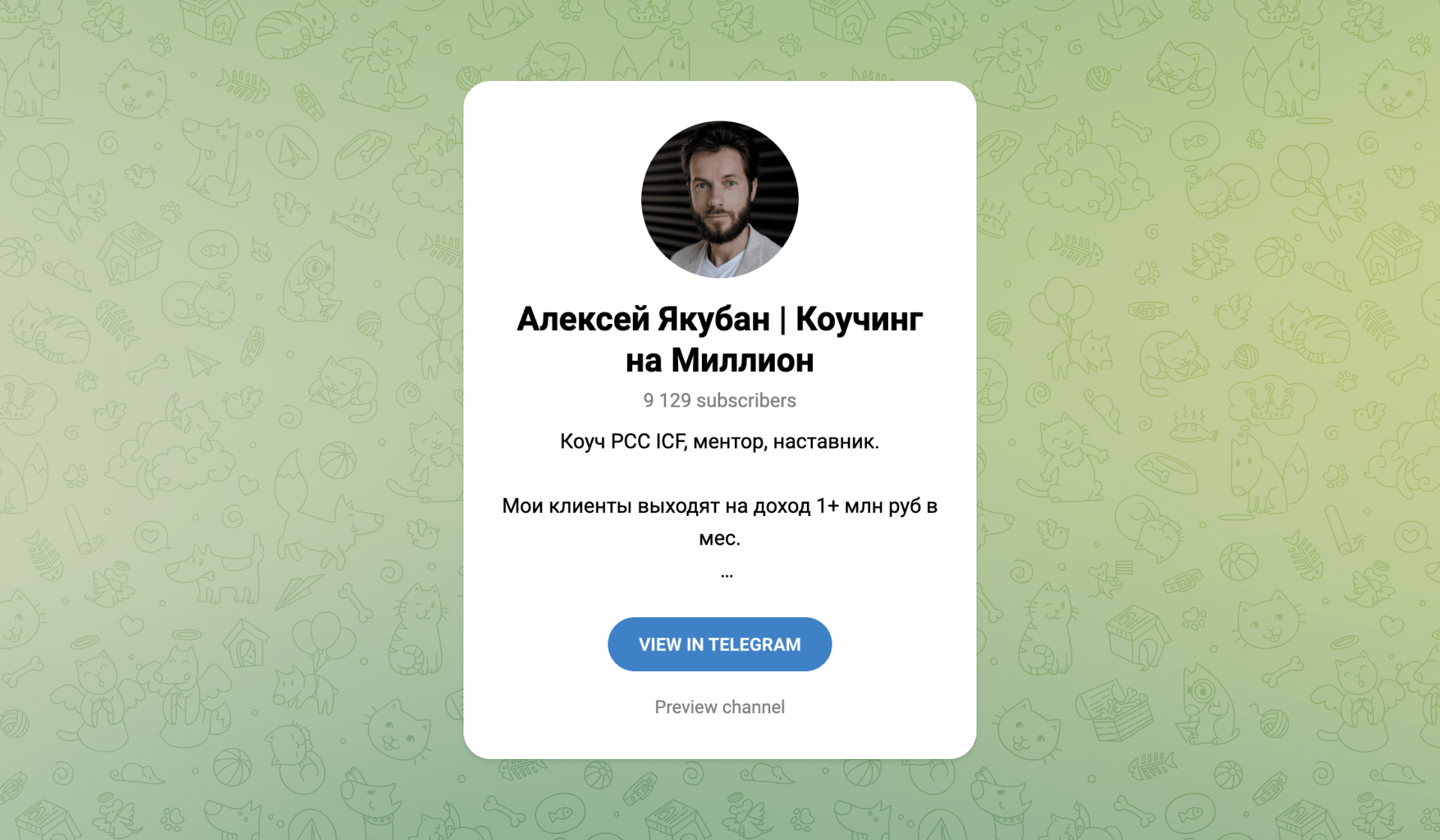Expand the truncated description via the ellipsis

point(726,574)
